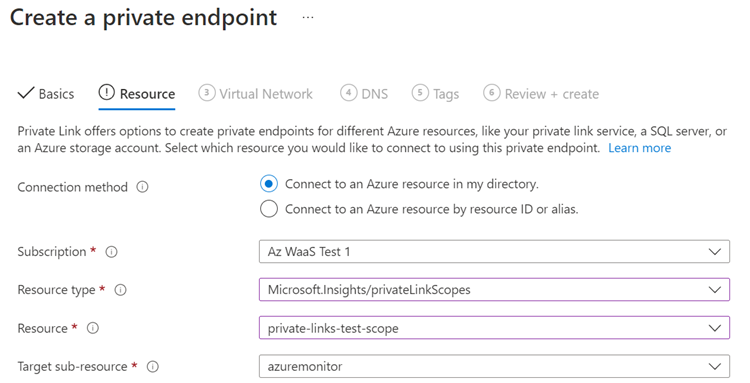Screen dimensions: 750x383
Task: Open the ellipsis menu beside the page title
Action: click(x=308, y=18)
